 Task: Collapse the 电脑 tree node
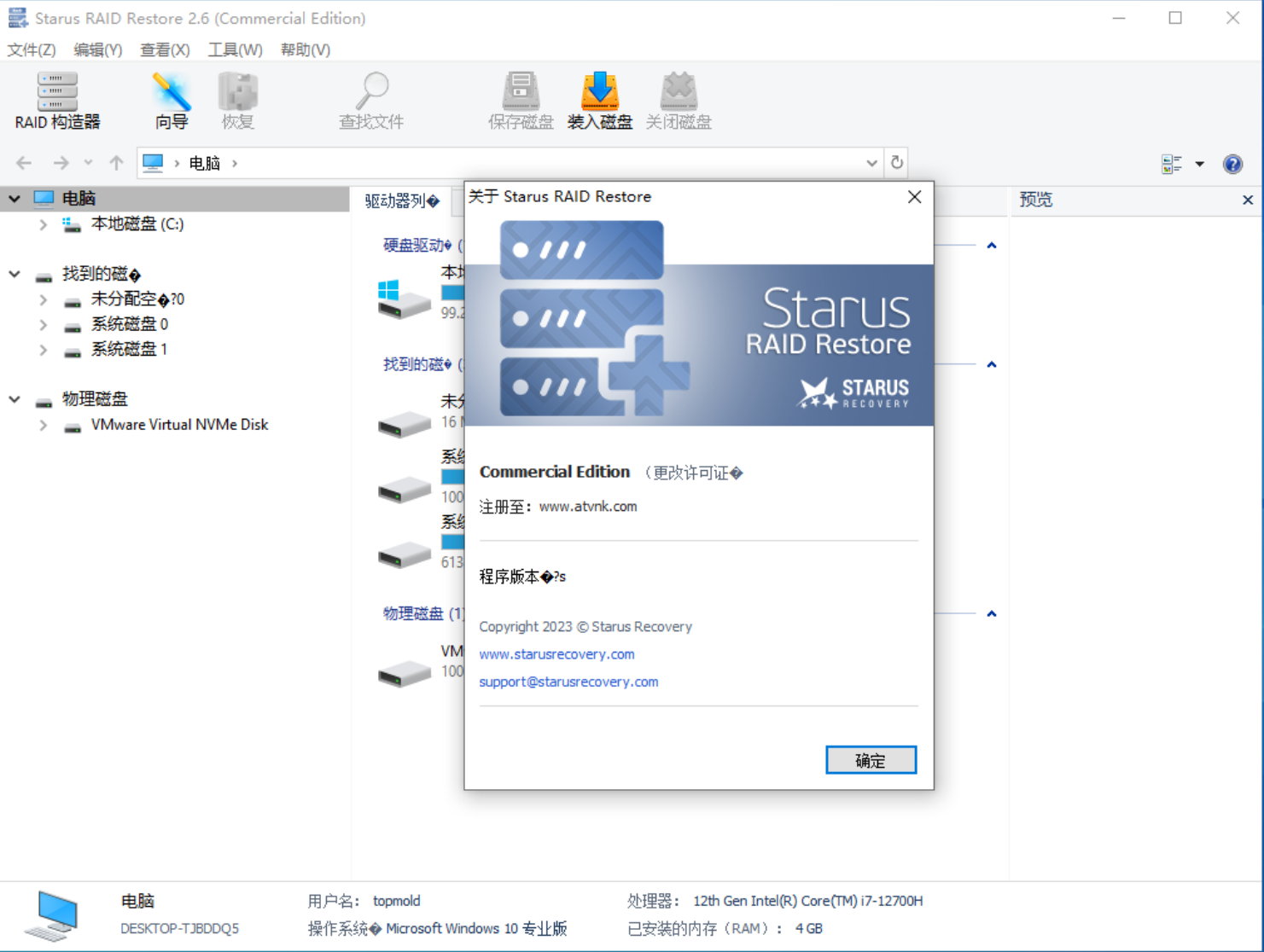tap(15, 199)
